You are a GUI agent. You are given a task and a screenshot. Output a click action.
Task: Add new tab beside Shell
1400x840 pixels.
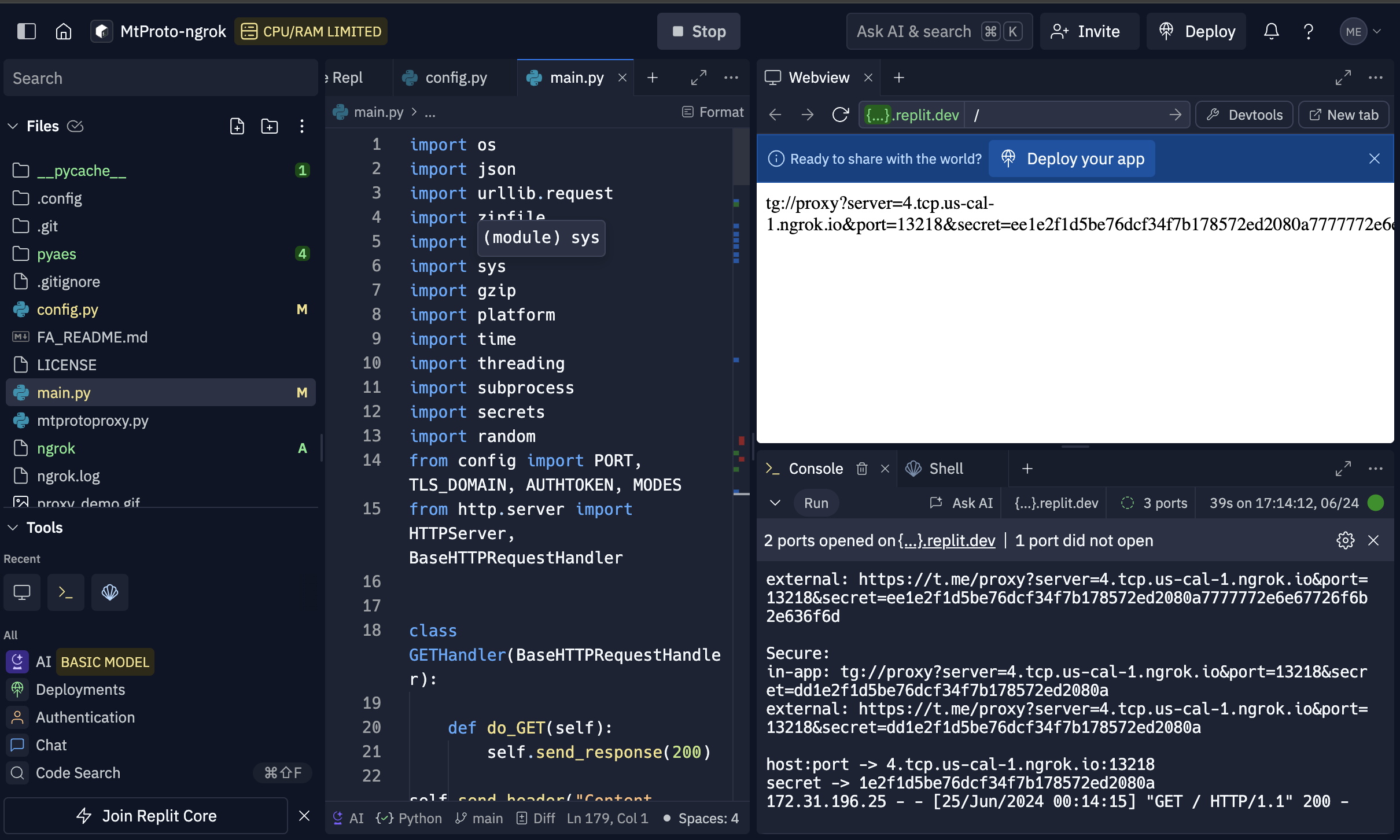coord(1027,469)
